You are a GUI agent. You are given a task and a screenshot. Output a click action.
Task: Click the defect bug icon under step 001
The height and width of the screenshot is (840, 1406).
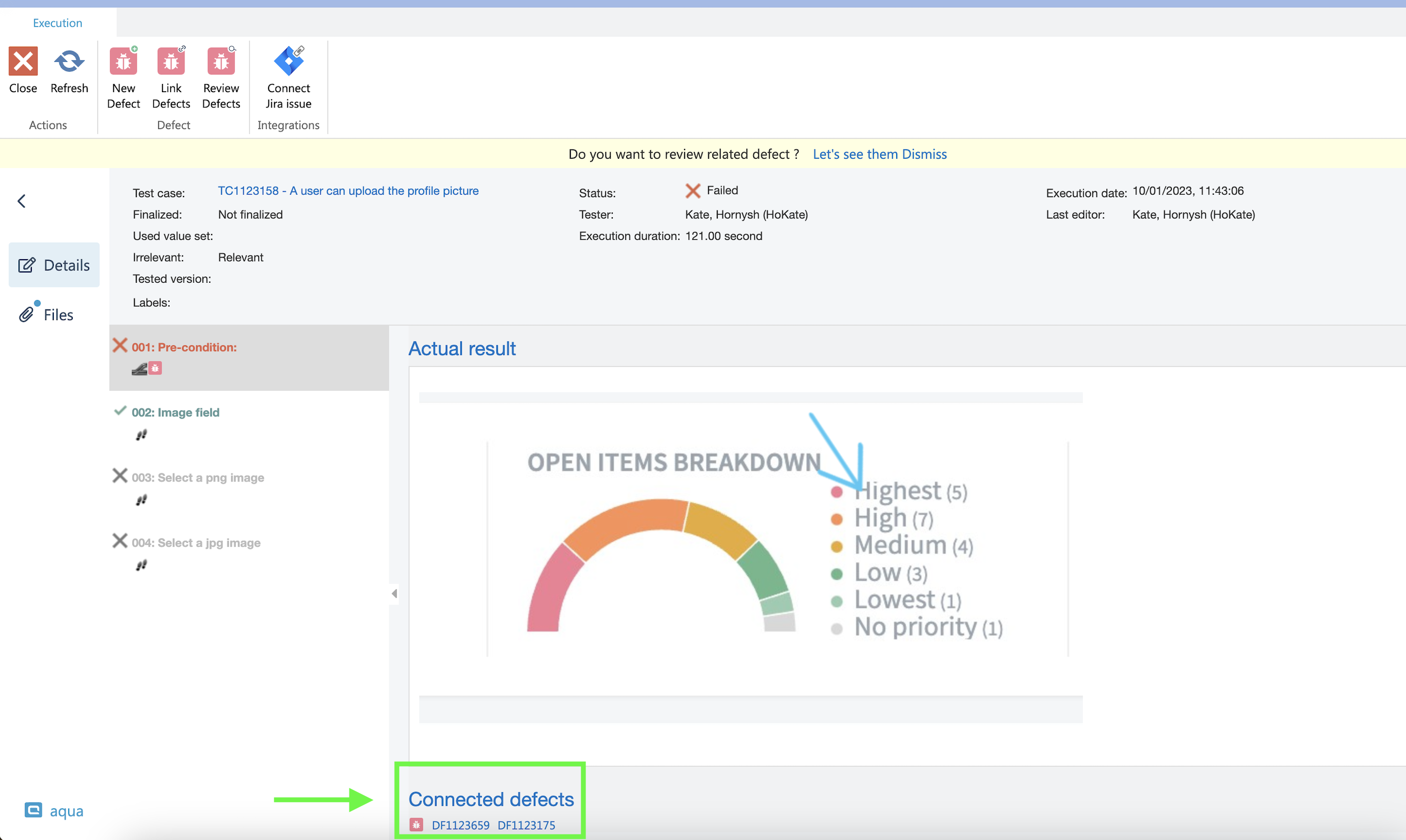point(155,368)
